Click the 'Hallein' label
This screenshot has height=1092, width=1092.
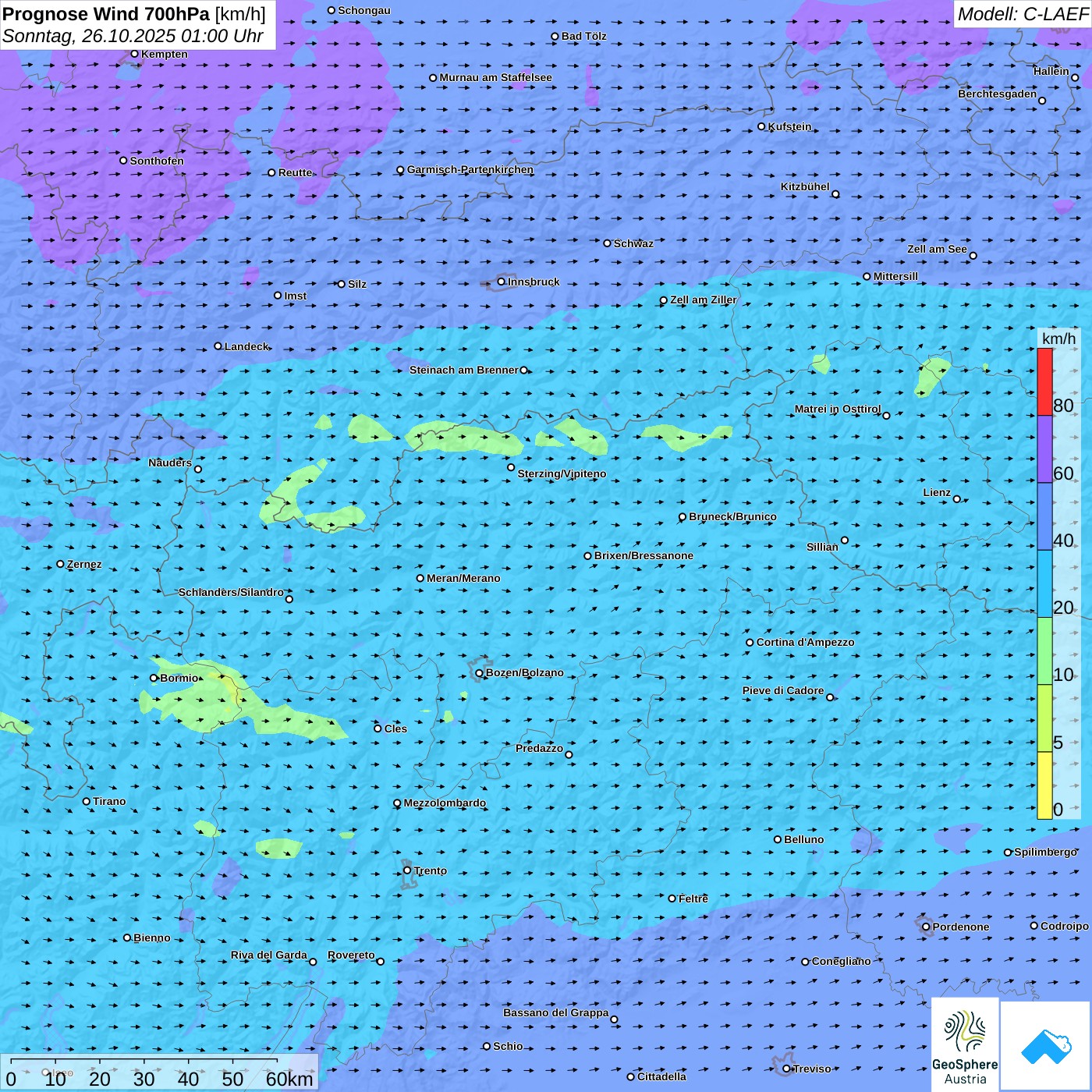click(1051, 71)
